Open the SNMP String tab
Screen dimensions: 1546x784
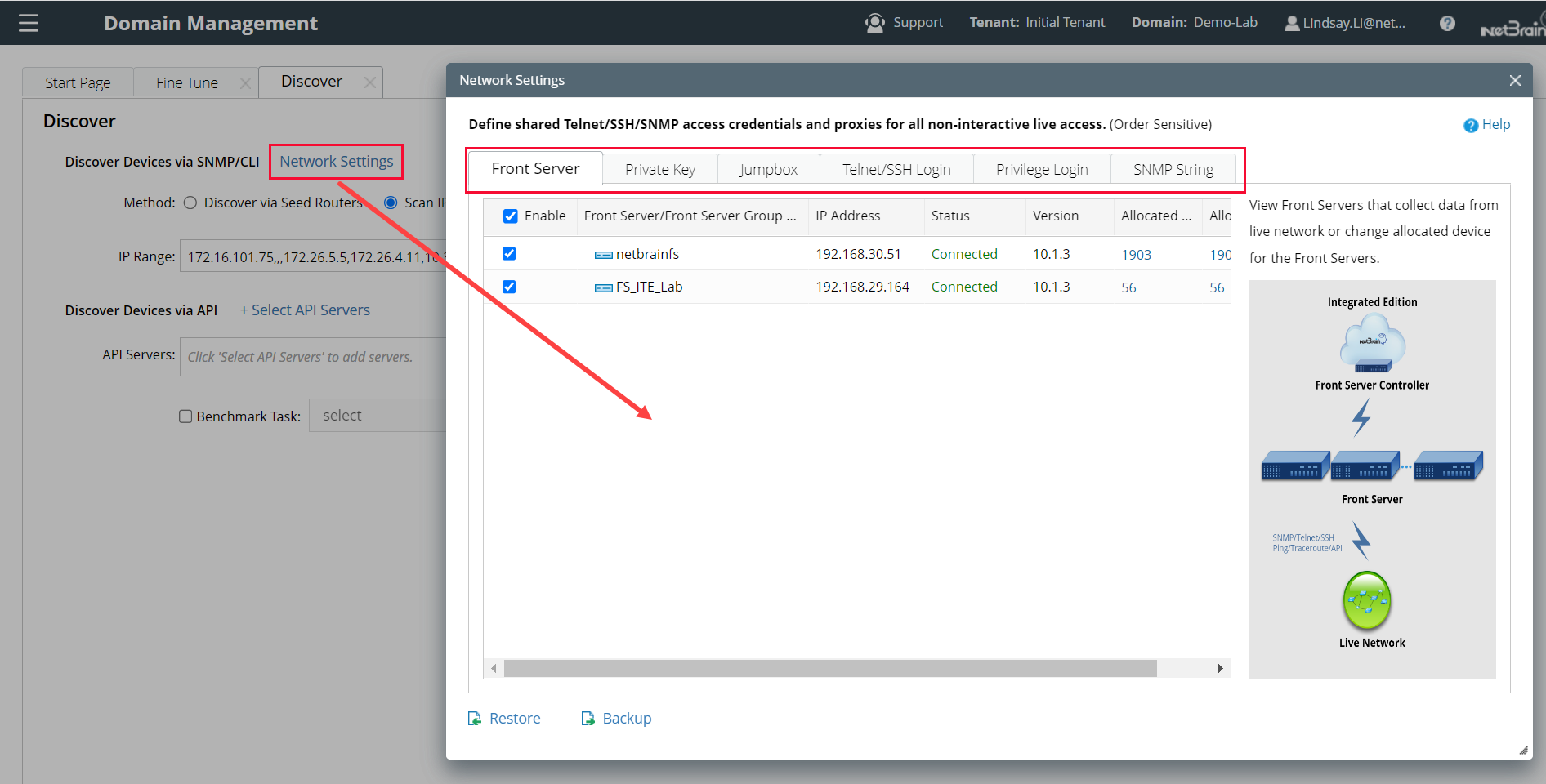[1173, 170]
